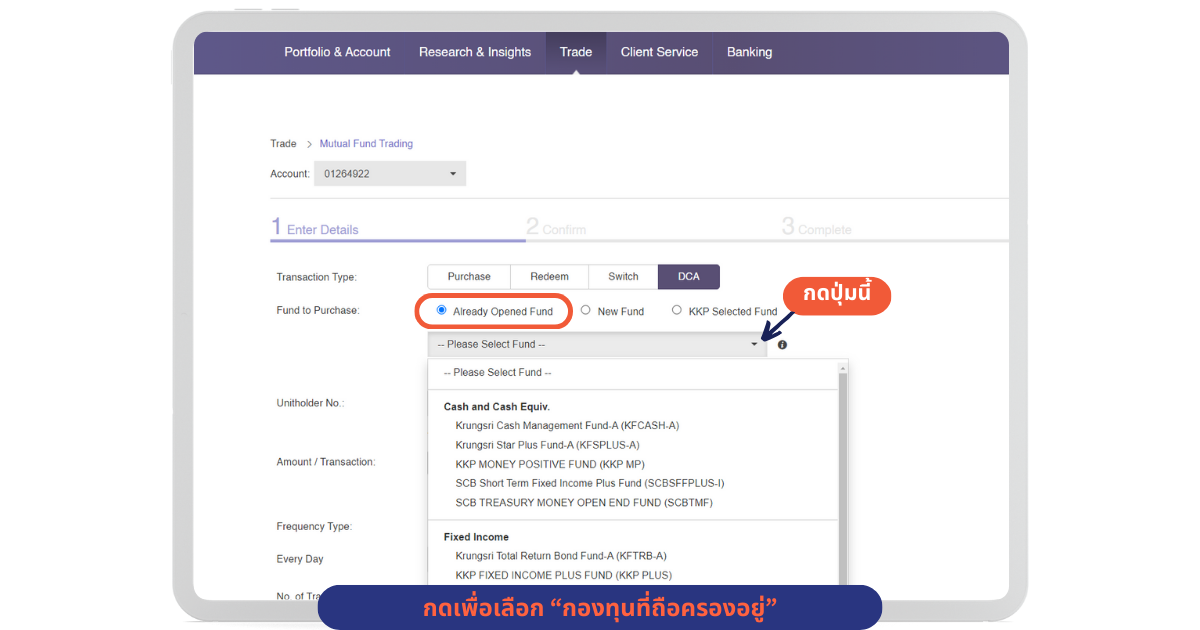The width and height of the screenshot is (1200, 630).
Task: Open the Research & Insights menu
Action: coord(475,52)
